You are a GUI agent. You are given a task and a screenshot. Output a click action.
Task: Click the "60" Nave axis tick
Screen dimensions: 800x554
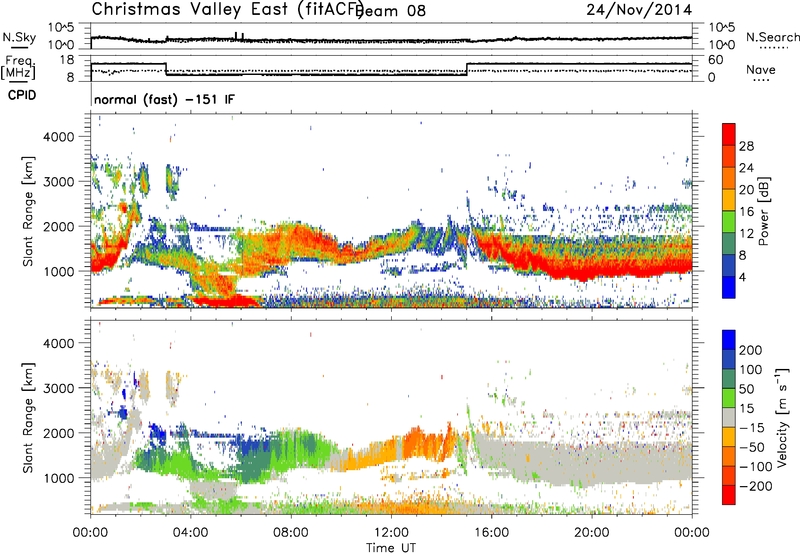click(716, 60)
